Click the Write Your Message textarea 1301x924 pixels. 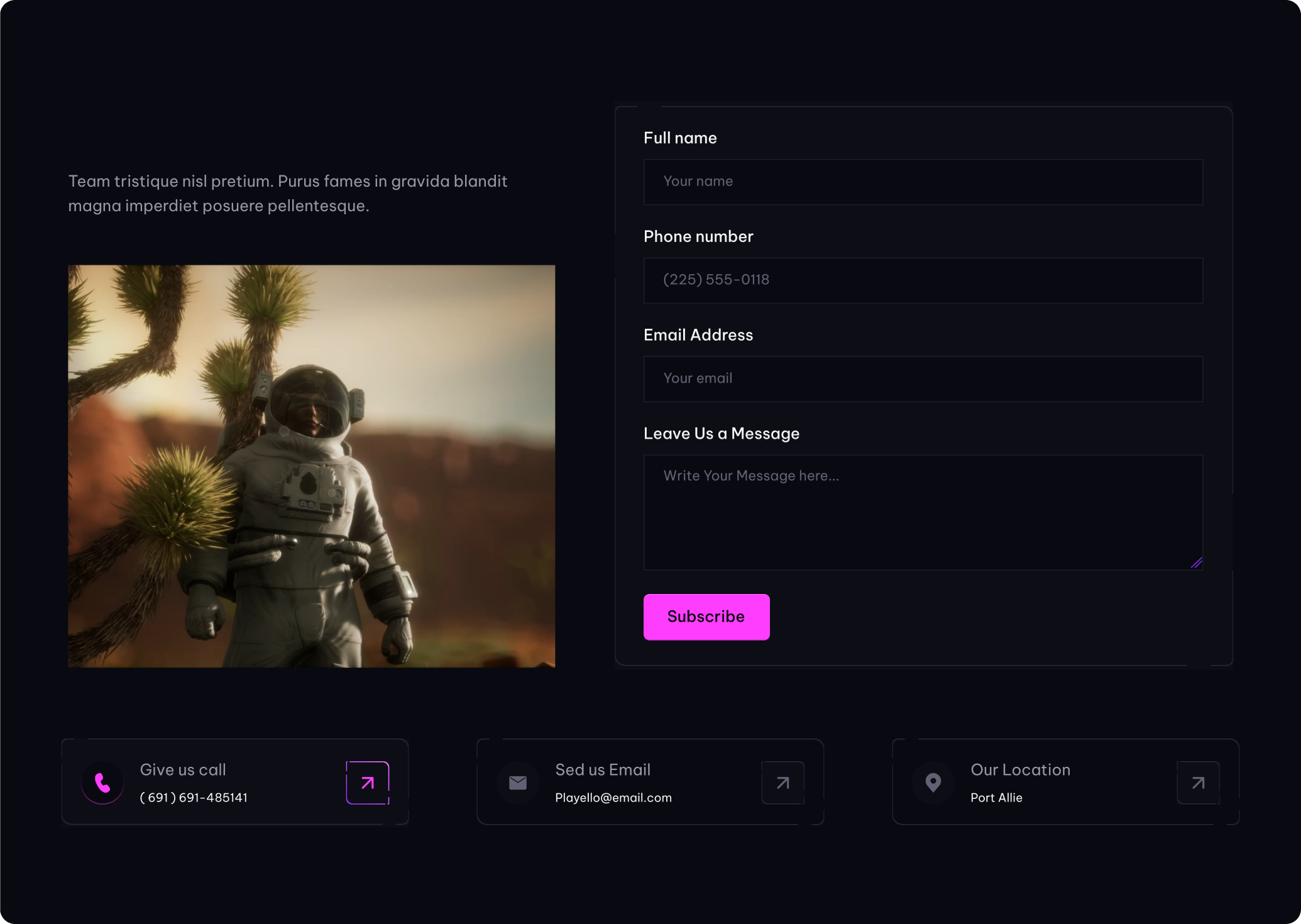923,512
